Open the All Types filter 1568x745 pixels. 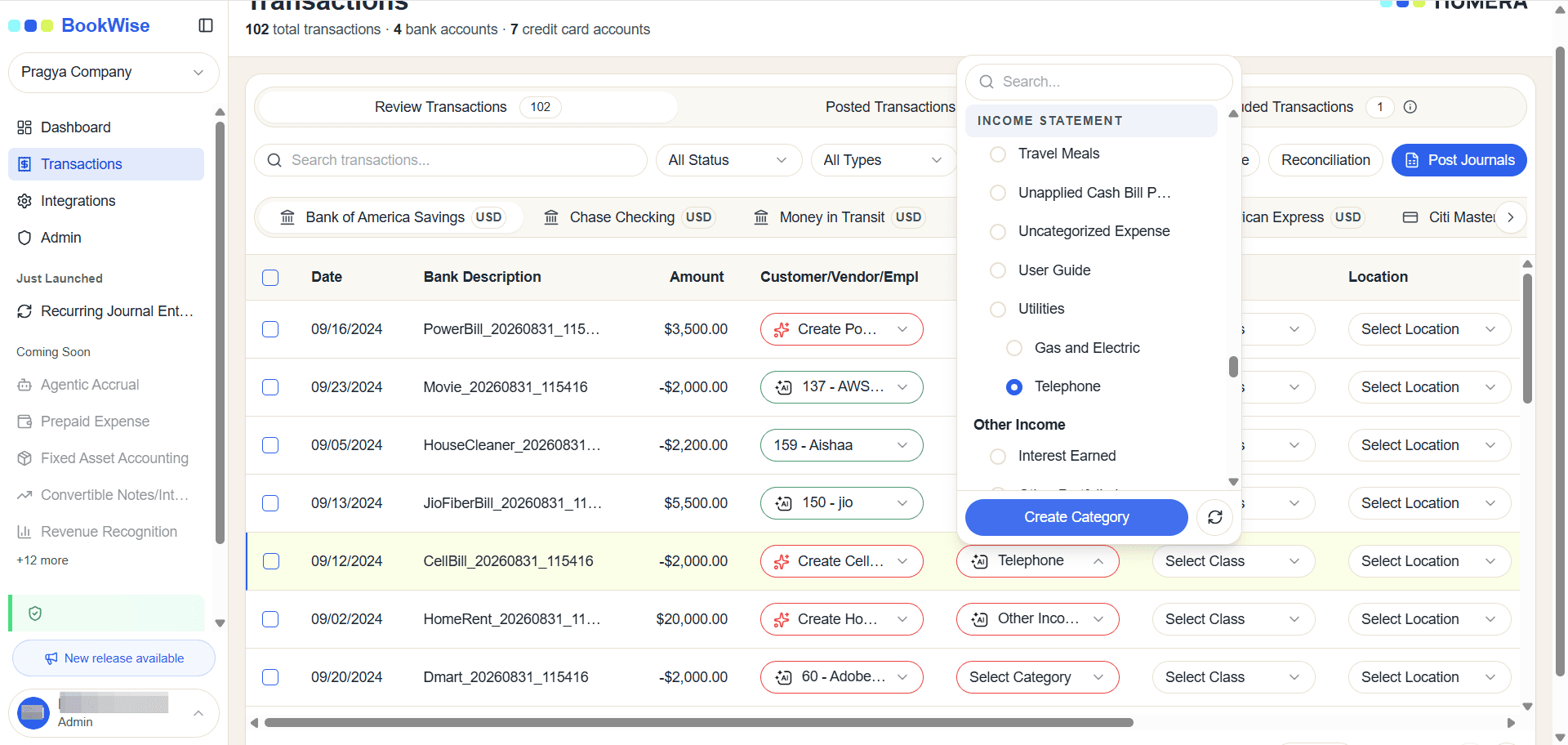pos(884,160)
